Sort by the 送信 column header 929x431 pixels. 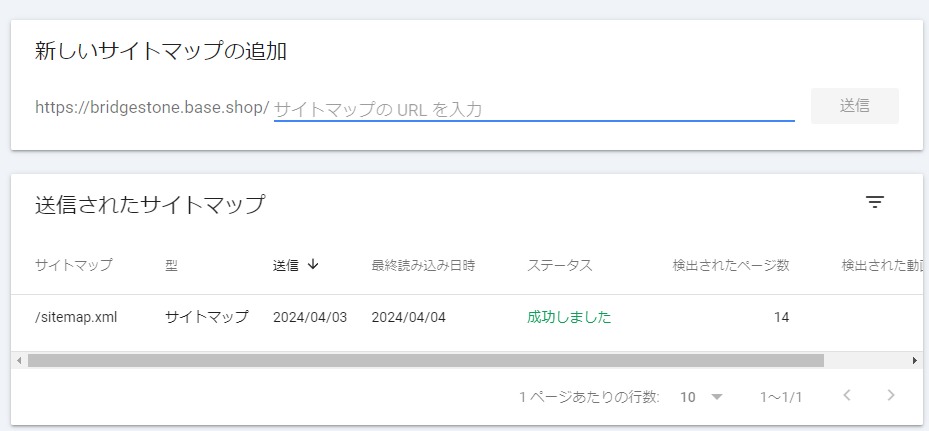click(x=286, y=265)
